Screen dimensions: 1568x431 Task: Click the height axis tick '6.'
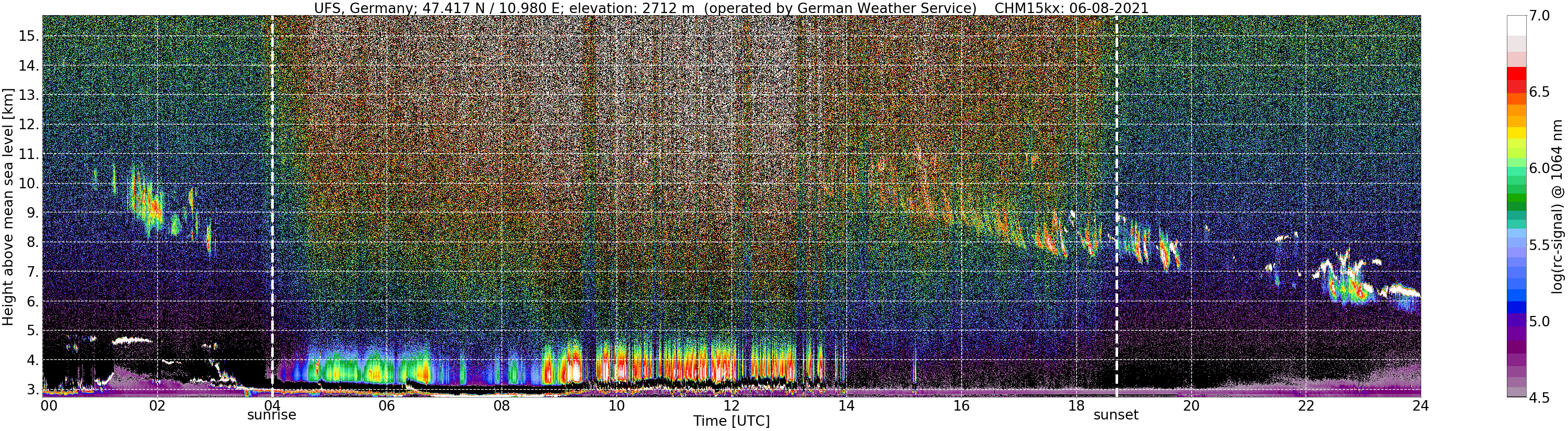point(33,301)
